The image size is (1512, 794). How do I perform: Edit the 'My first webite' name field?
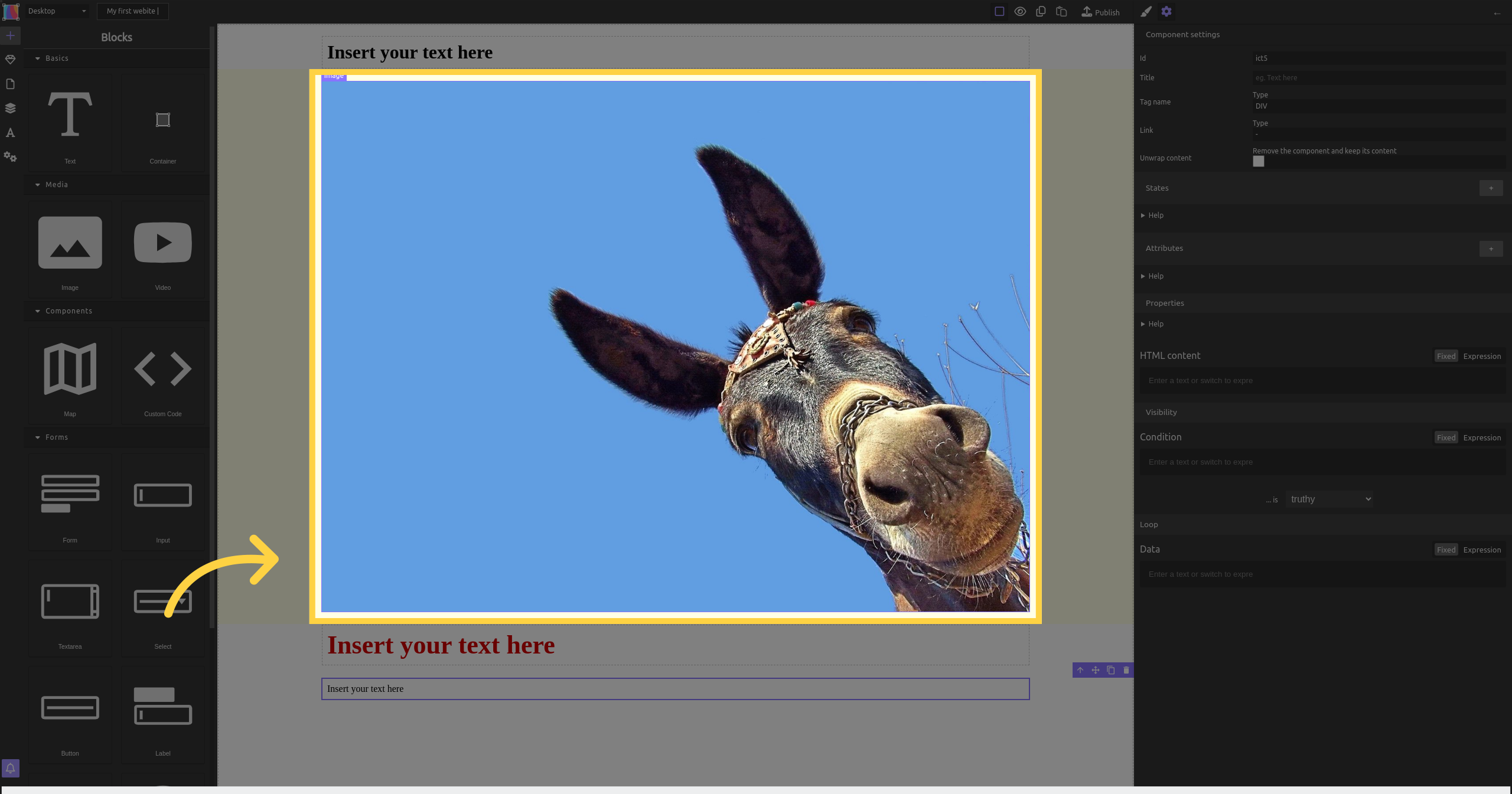tap(133, 11)
